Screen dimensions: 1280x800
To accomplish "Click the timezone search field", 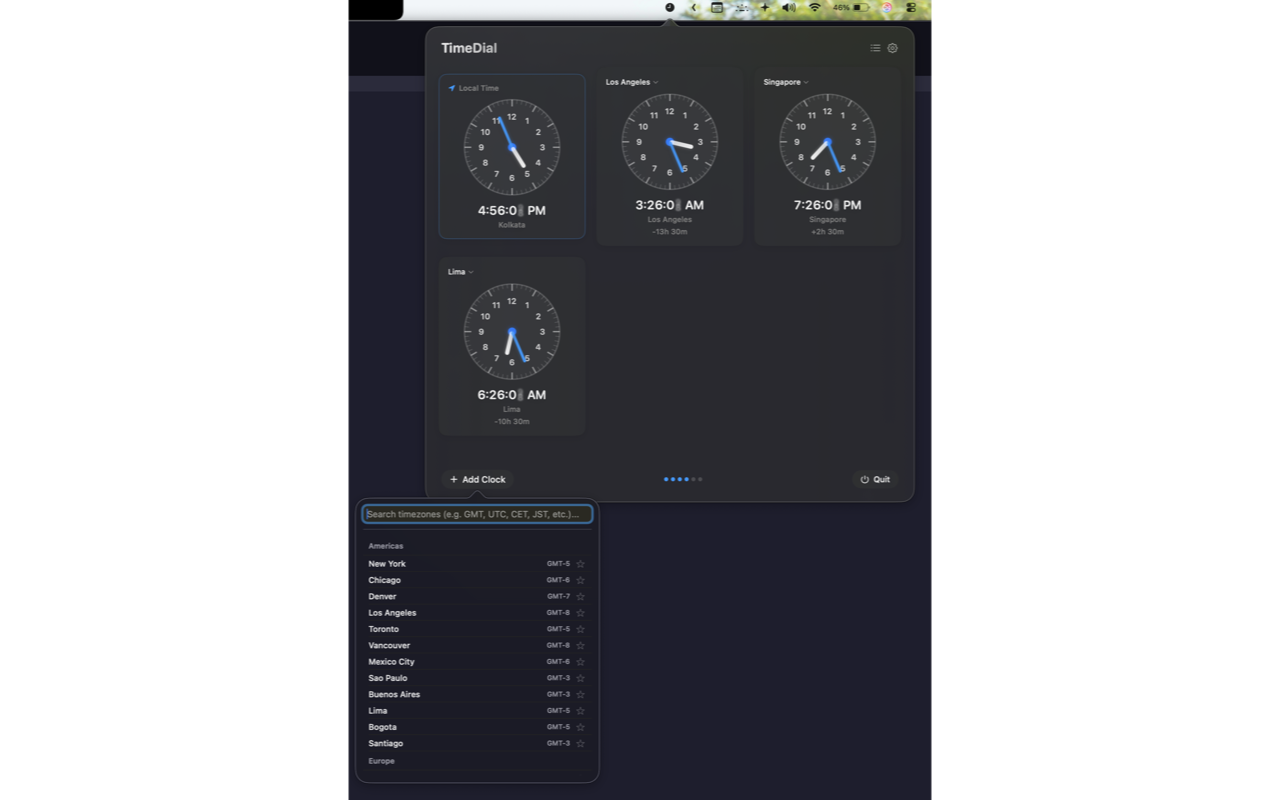I will coord(477,513).
